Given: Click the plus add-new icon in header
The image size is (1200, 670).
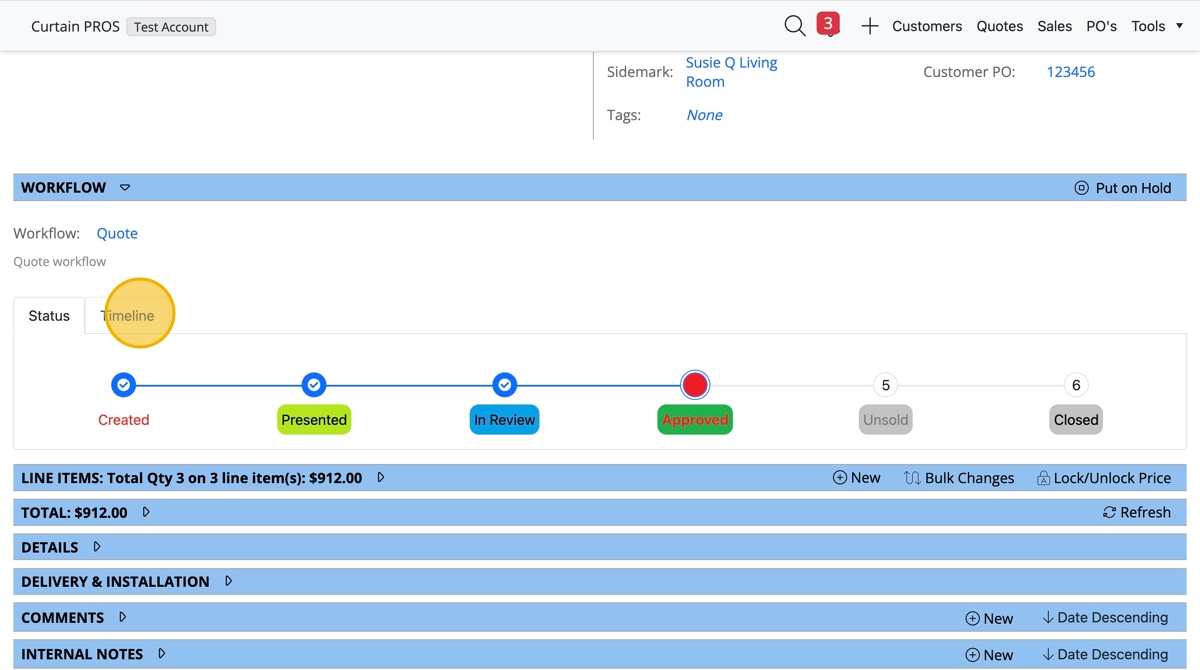Looking at the screenshot, I should pos(870,26).
